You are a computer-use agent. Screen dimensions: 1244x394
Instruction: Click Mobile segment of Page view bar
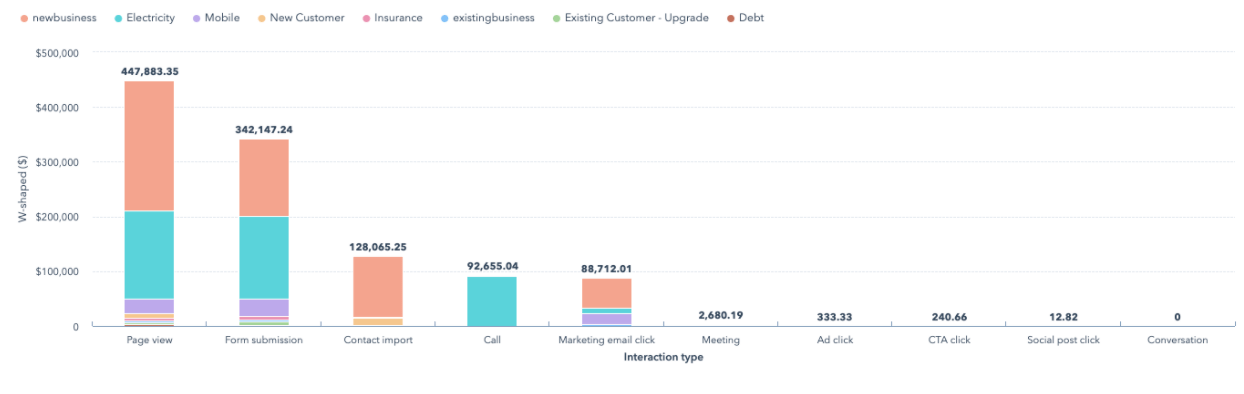pyautogui.click(x=149, y=306)
